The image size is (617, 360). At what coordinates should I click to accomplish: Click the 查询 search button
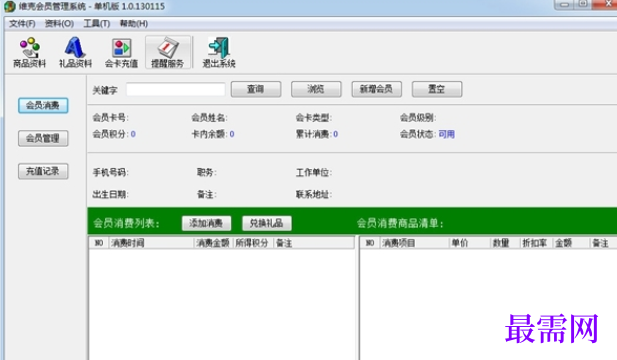(256, 89)
